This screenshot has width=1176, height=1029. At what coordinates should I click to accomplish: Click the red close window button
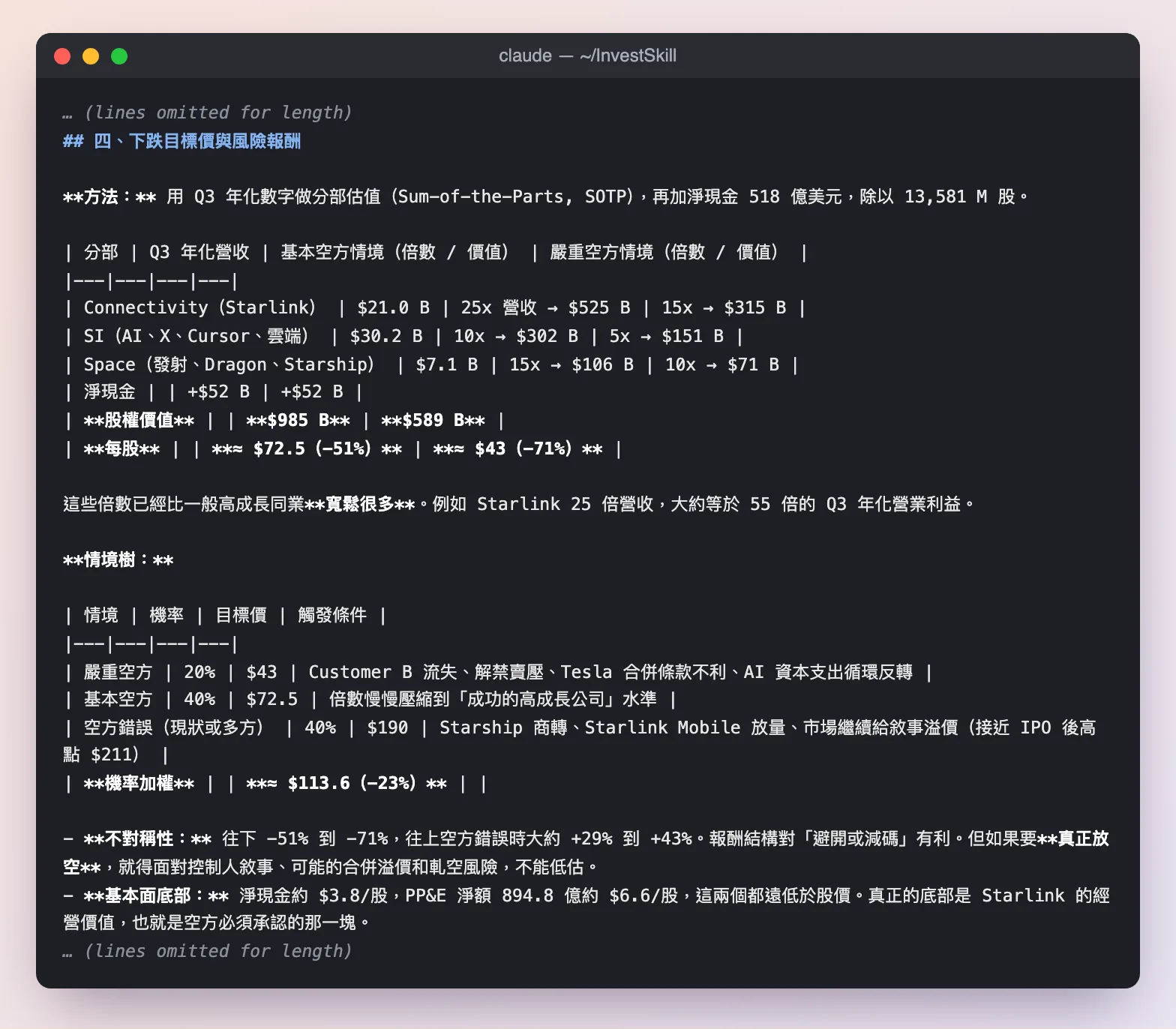coord(62,56)
